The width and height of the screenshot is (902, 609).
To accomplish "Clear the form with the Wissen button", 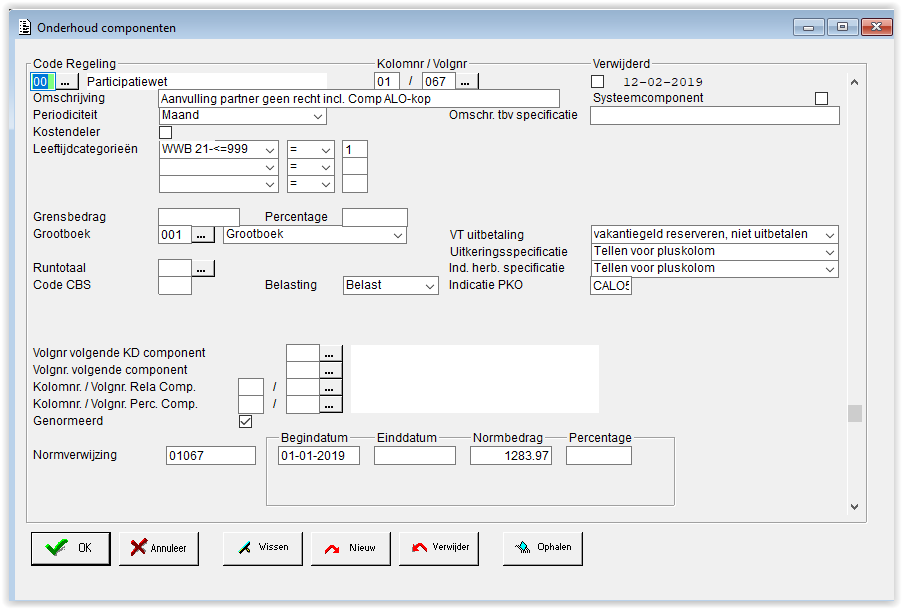I will click(x=263, y=548).
